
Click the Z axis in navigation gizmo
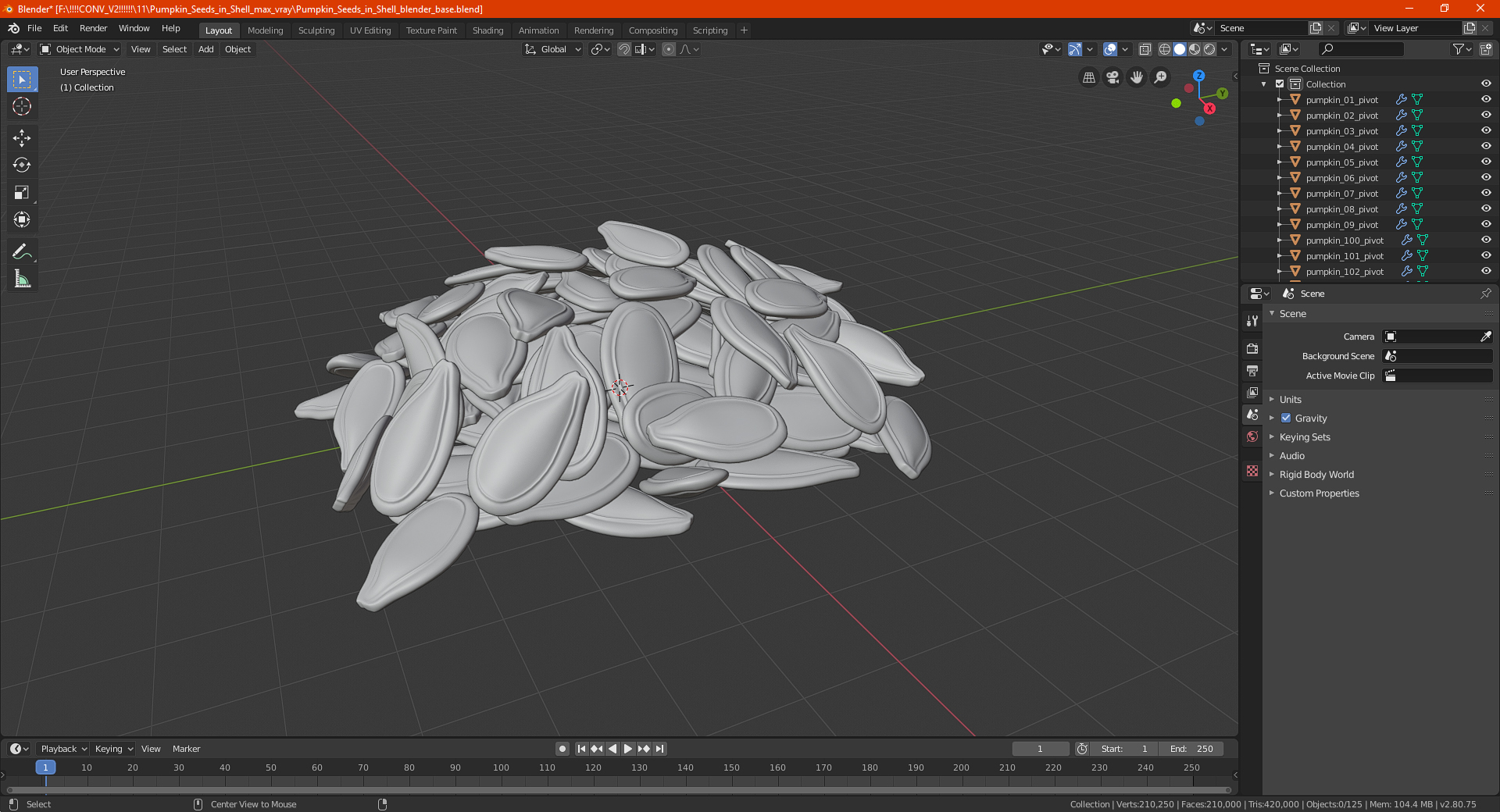[1198, 76]
